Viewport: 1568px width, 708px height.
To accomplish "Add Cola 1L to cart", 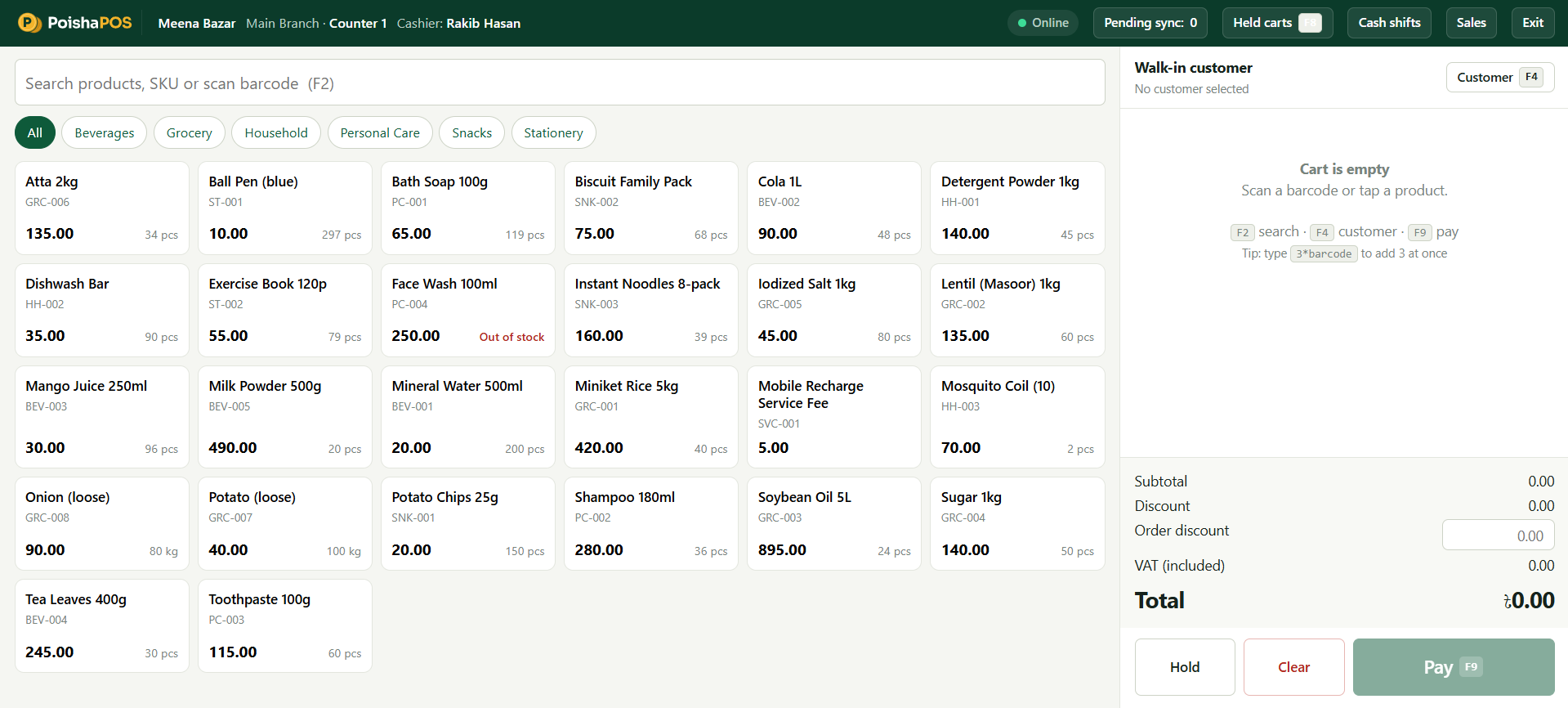I will [x=834, y=208].
